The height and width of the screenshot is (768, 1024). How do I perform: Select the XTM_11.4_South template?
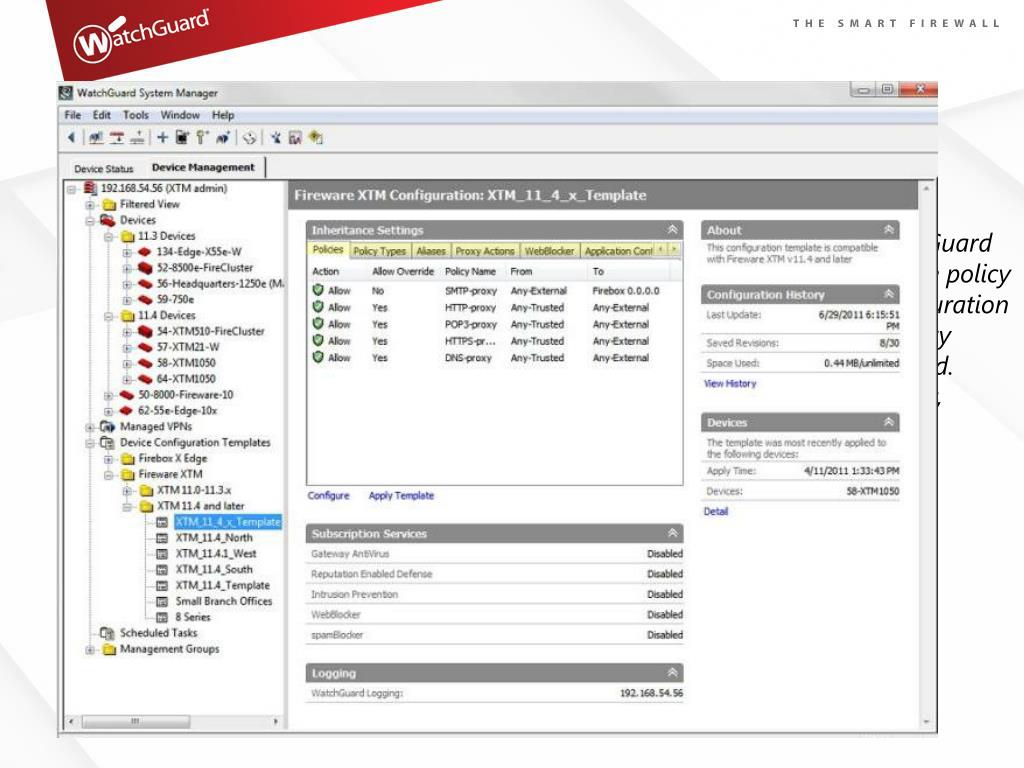coord(214,569)
